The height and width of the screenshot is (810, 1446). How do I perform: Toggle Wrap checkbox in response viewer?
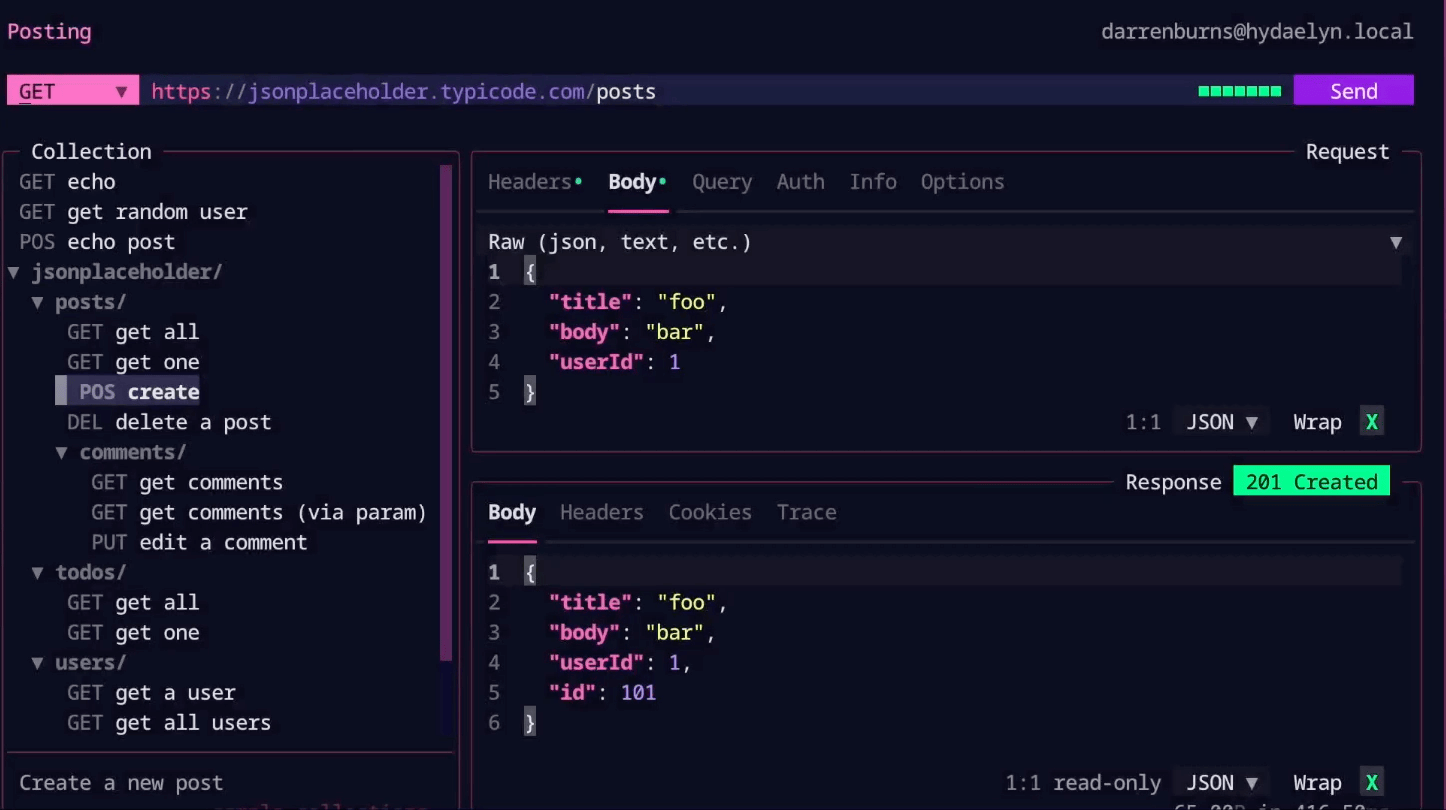pyautogui.click(x=1371, y=783)
